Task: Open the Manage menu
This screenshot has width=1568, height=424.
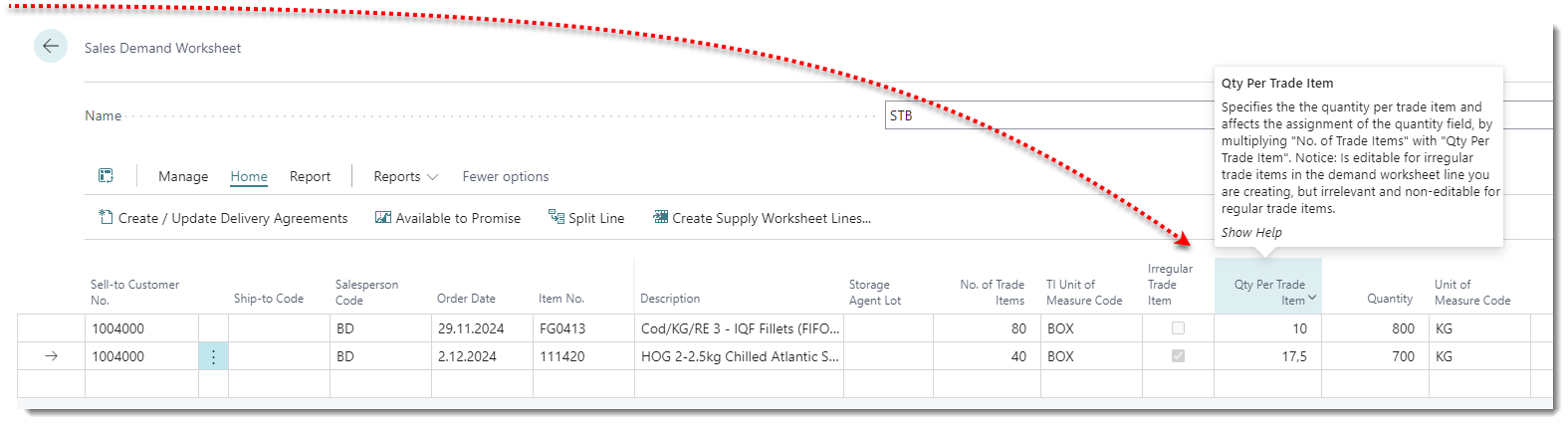Action: (183, 176)
